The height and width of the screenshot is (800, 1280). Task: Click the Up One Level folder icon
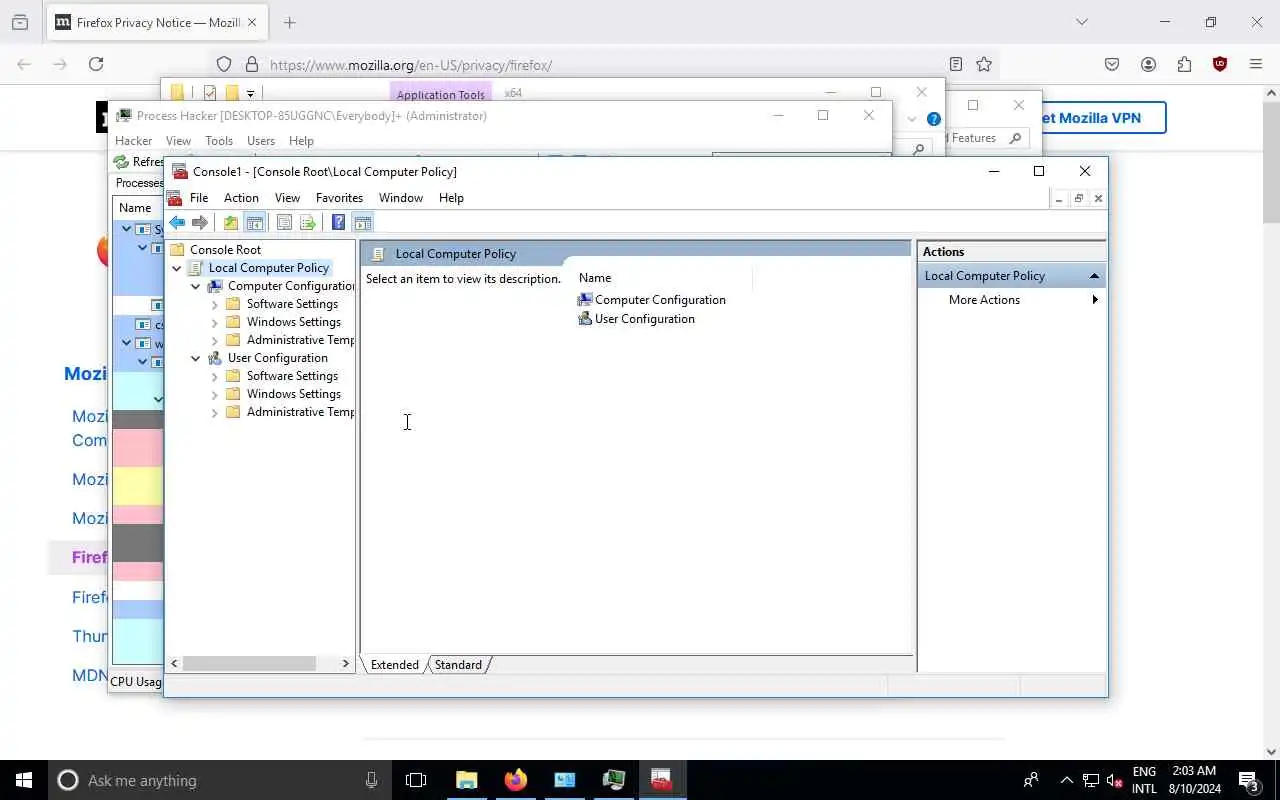pos(231,223)
